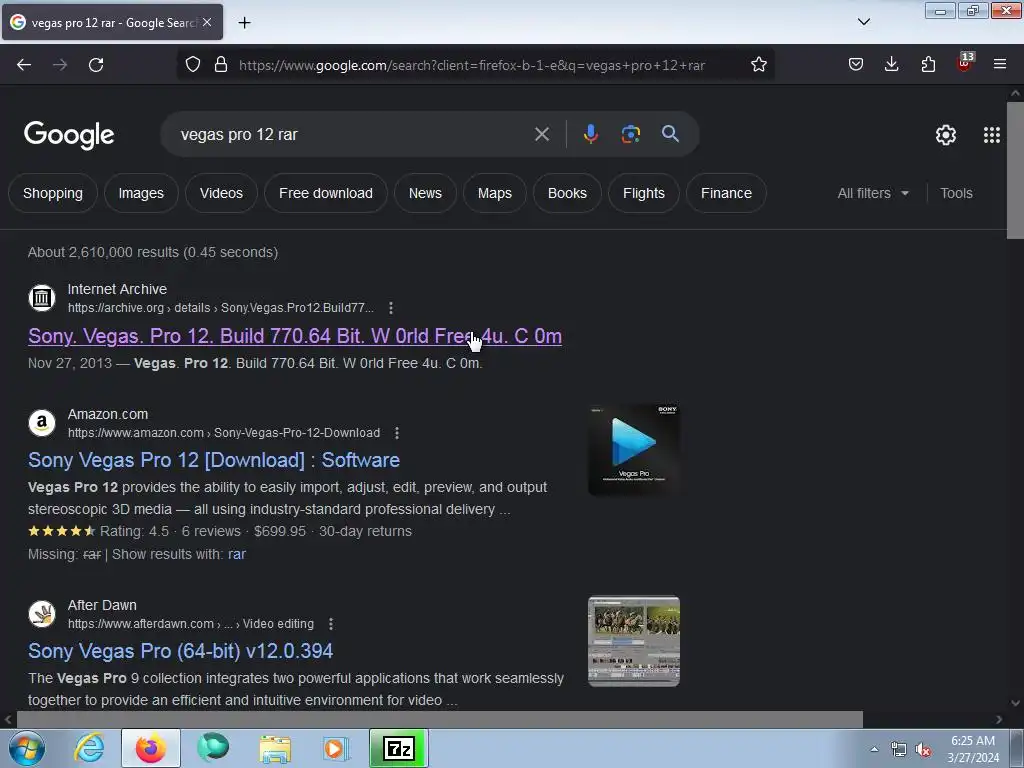Open After Dawn Sony Vegas Pro 64-bit link

click(180, 651)
